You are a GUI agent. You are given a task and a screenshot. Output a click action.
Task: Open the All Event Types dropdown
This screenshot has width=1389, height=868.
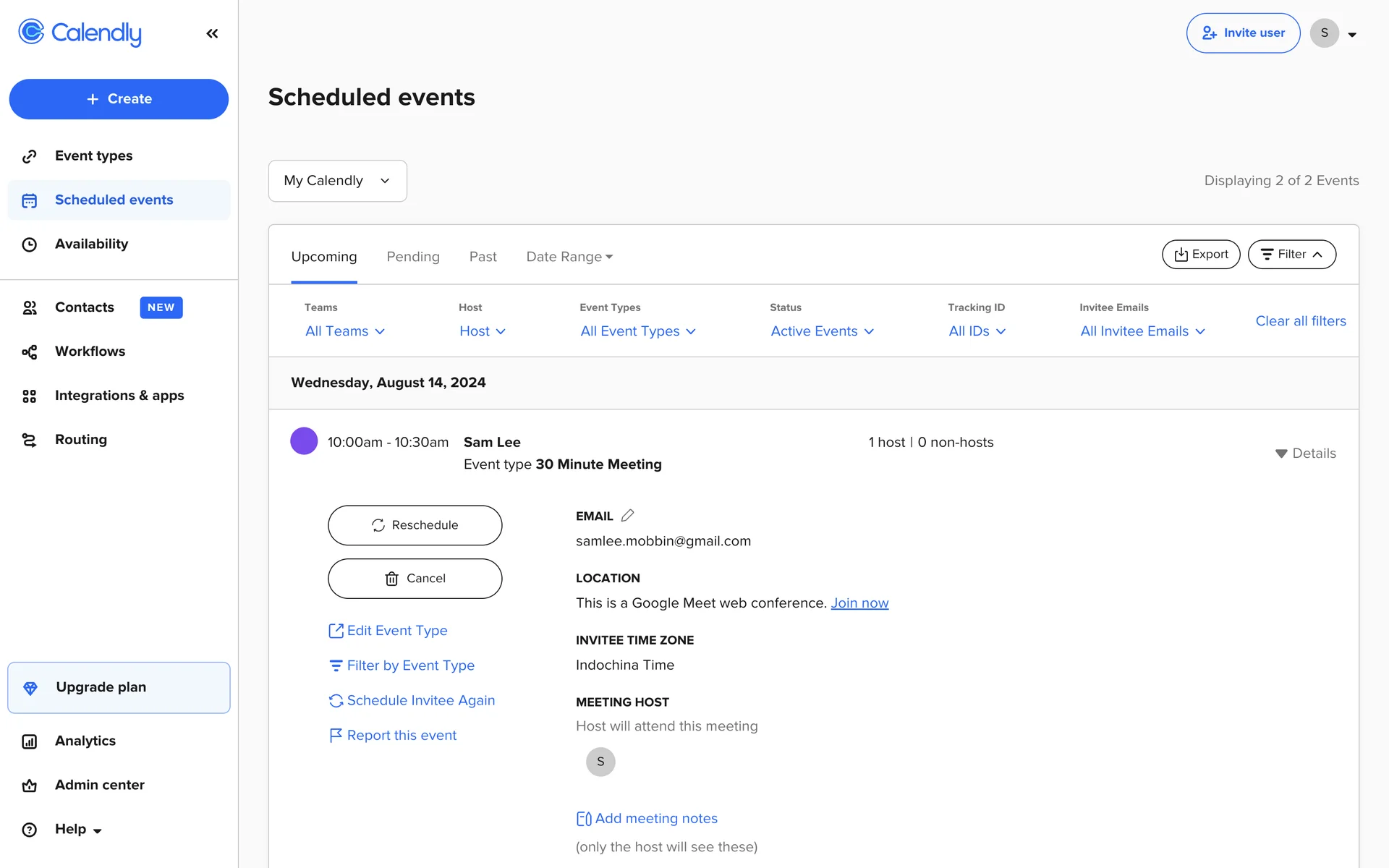click(637, 331)
